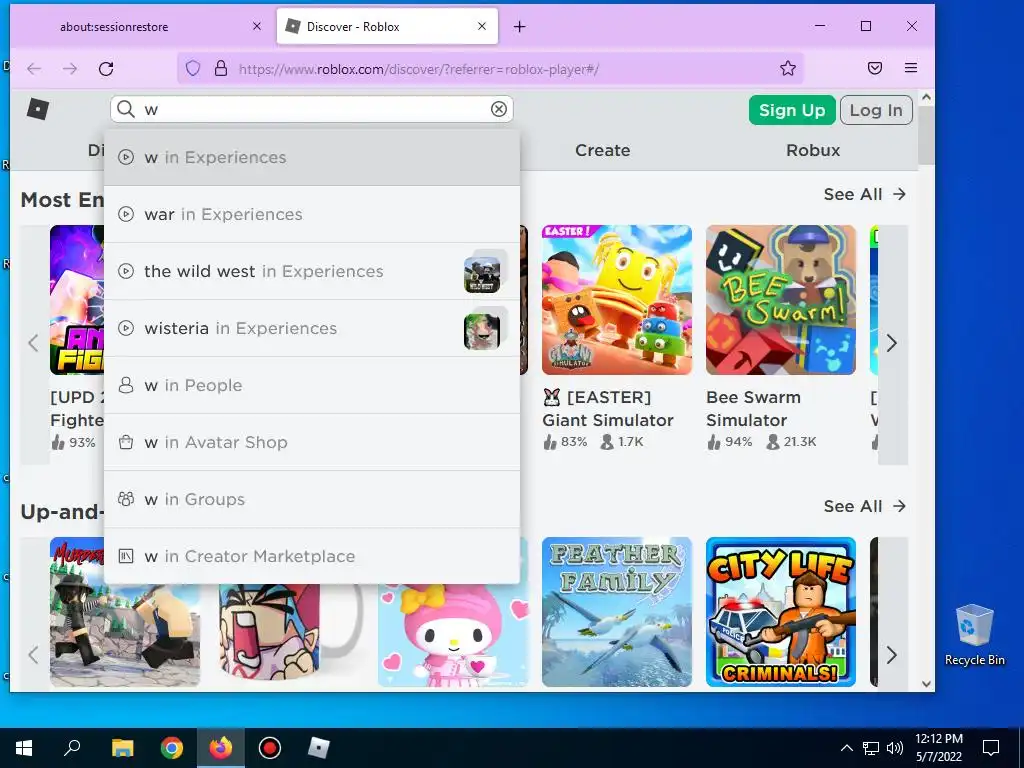The image size is (1024, 768).
Task: Open the Pocket save icon
Action: [875, 68]
